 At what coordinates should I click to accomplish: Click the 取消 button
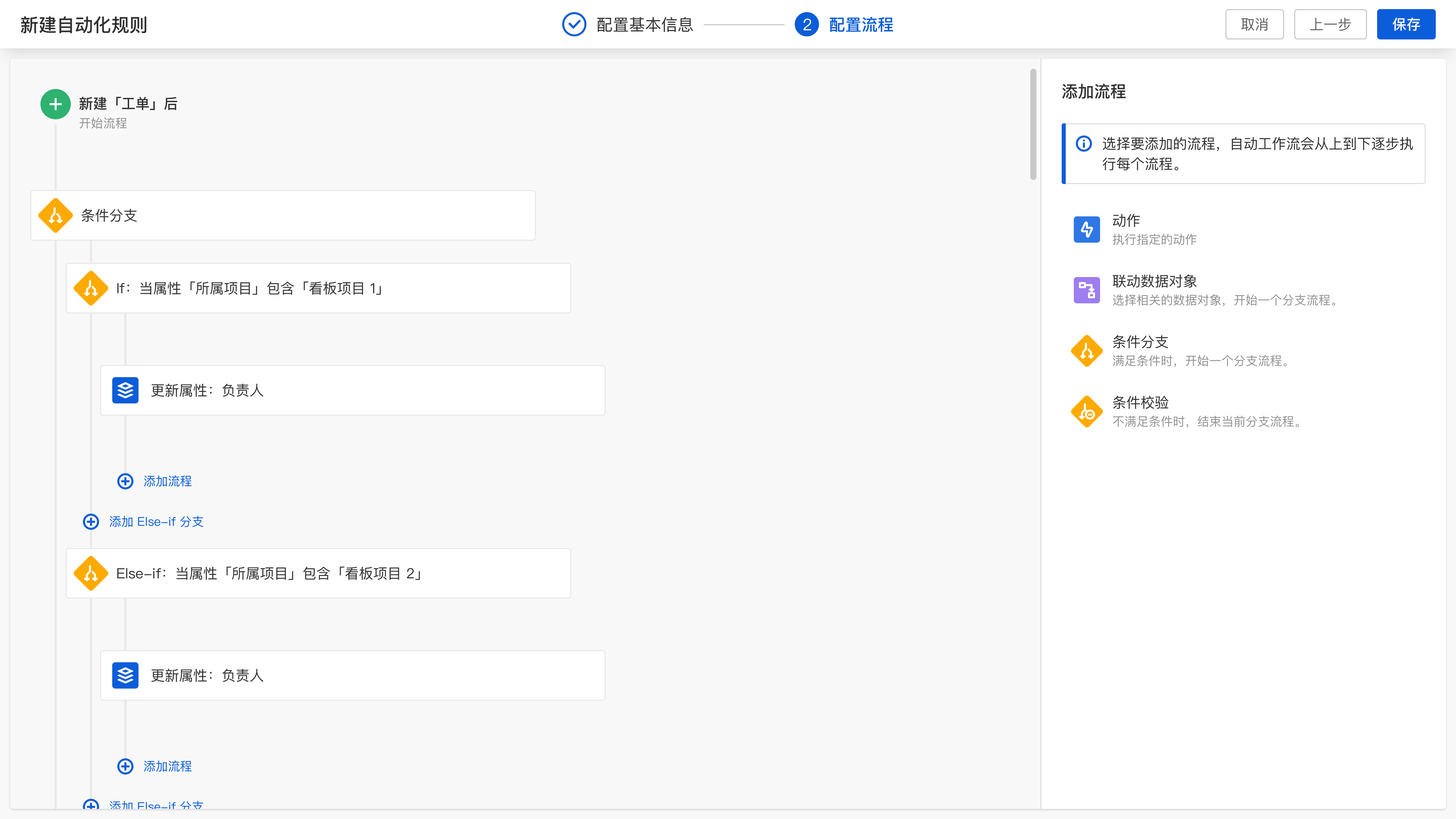coord(1254,24)
